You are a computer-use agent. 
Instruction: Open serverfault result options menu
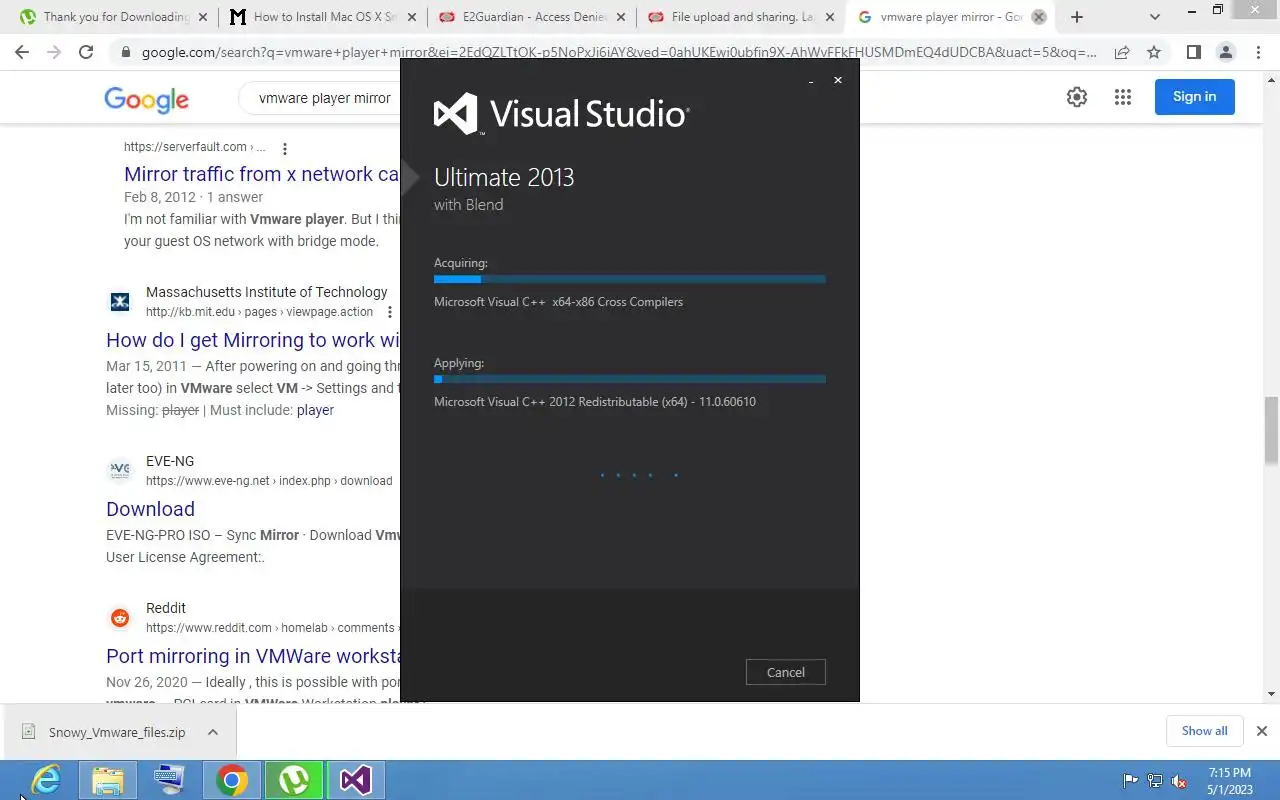point(285,148)
